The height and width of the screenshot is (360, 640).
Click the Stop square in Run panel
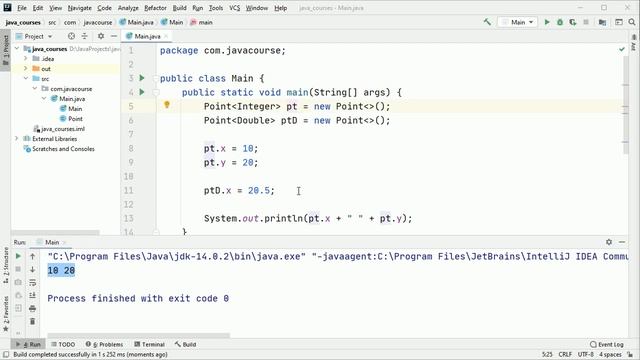(18, 269)
